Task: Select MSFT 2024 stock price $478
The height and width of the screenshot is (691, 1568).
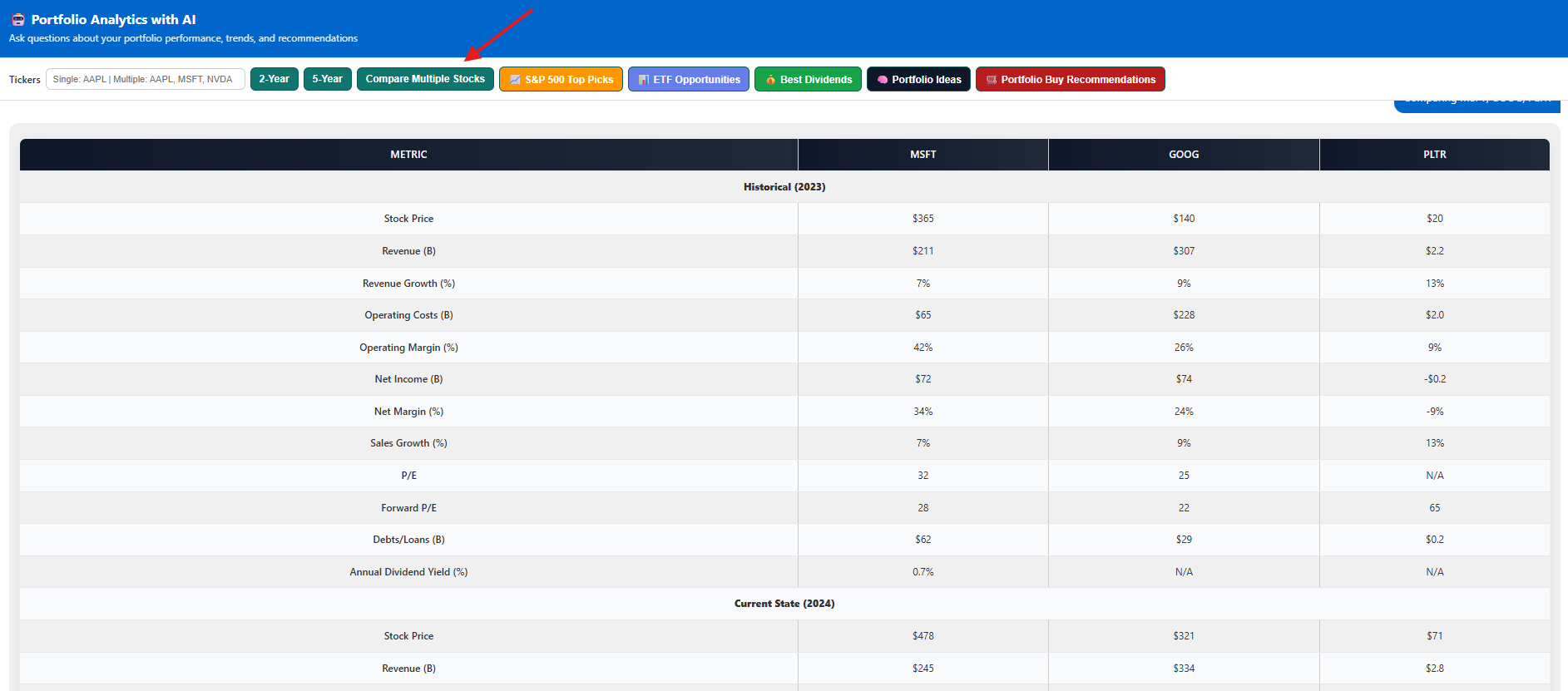Action: (x=923, y=636)
